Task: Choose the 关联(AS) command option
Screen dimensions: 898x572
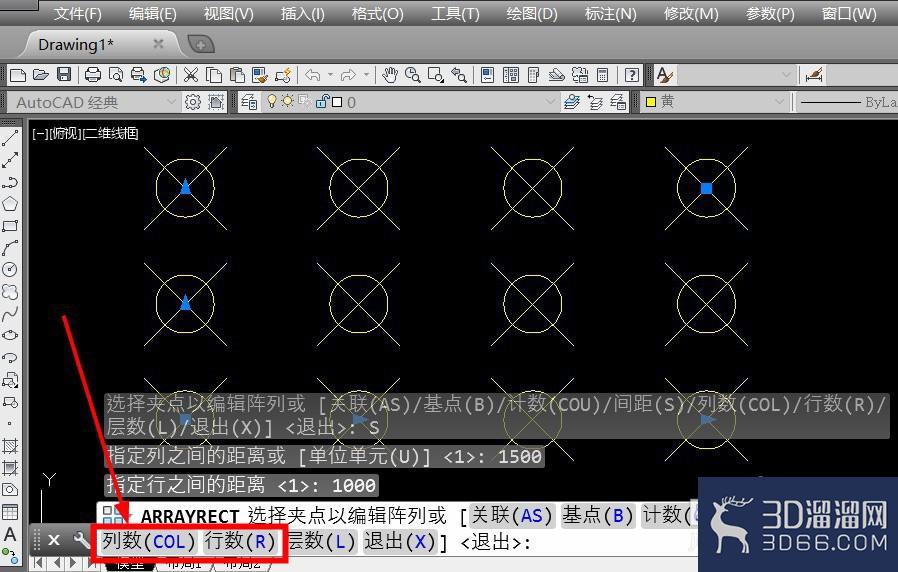Action: (512, 515)
